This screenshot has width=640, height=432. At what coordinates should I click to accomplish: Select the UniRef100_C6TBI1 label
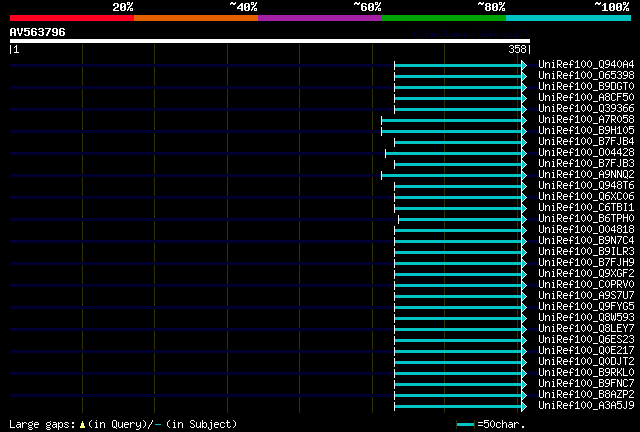[586, 208]
